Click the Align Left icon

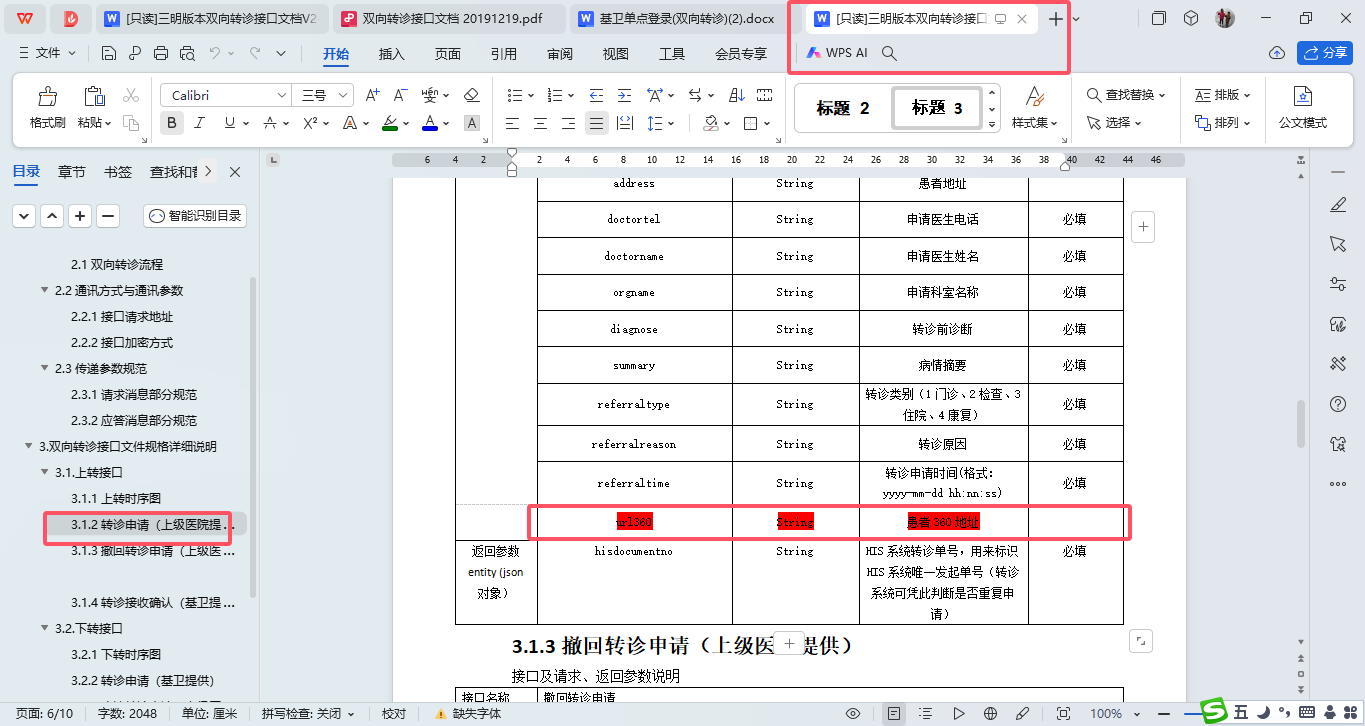pos(512,123)
